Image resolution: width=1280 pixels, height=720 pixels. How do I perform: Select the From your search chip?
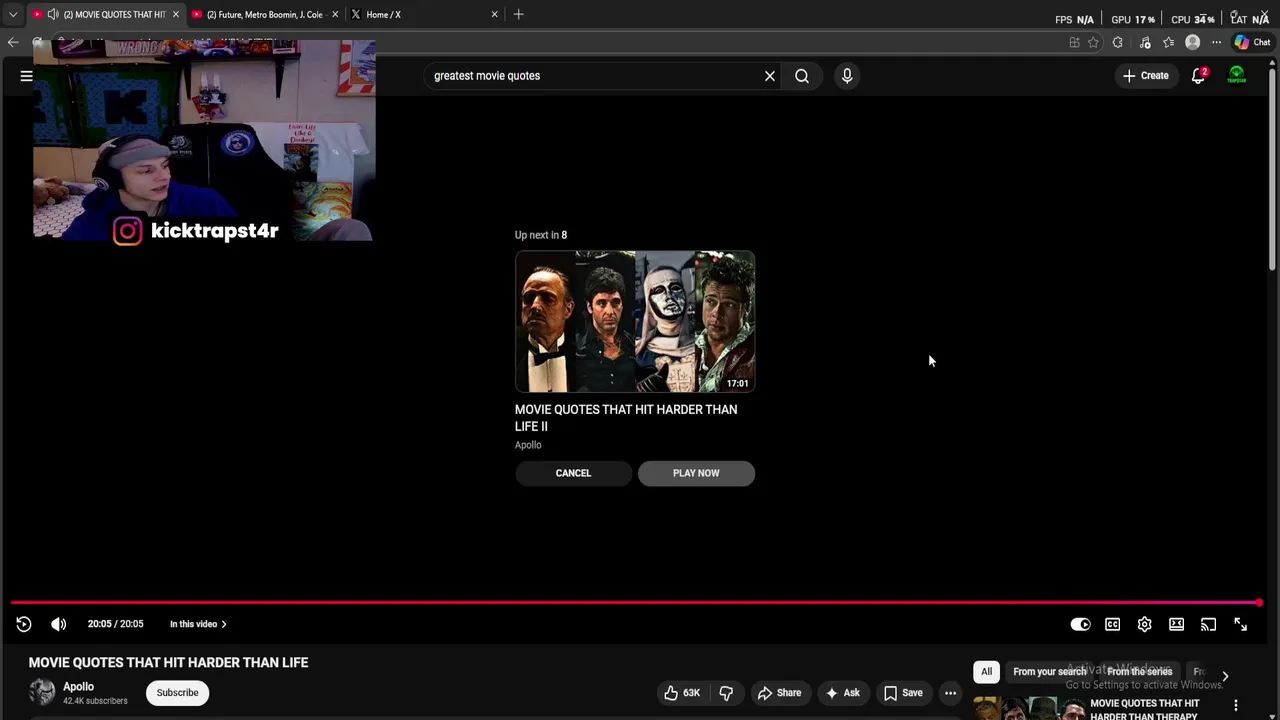click(1049, 672)
